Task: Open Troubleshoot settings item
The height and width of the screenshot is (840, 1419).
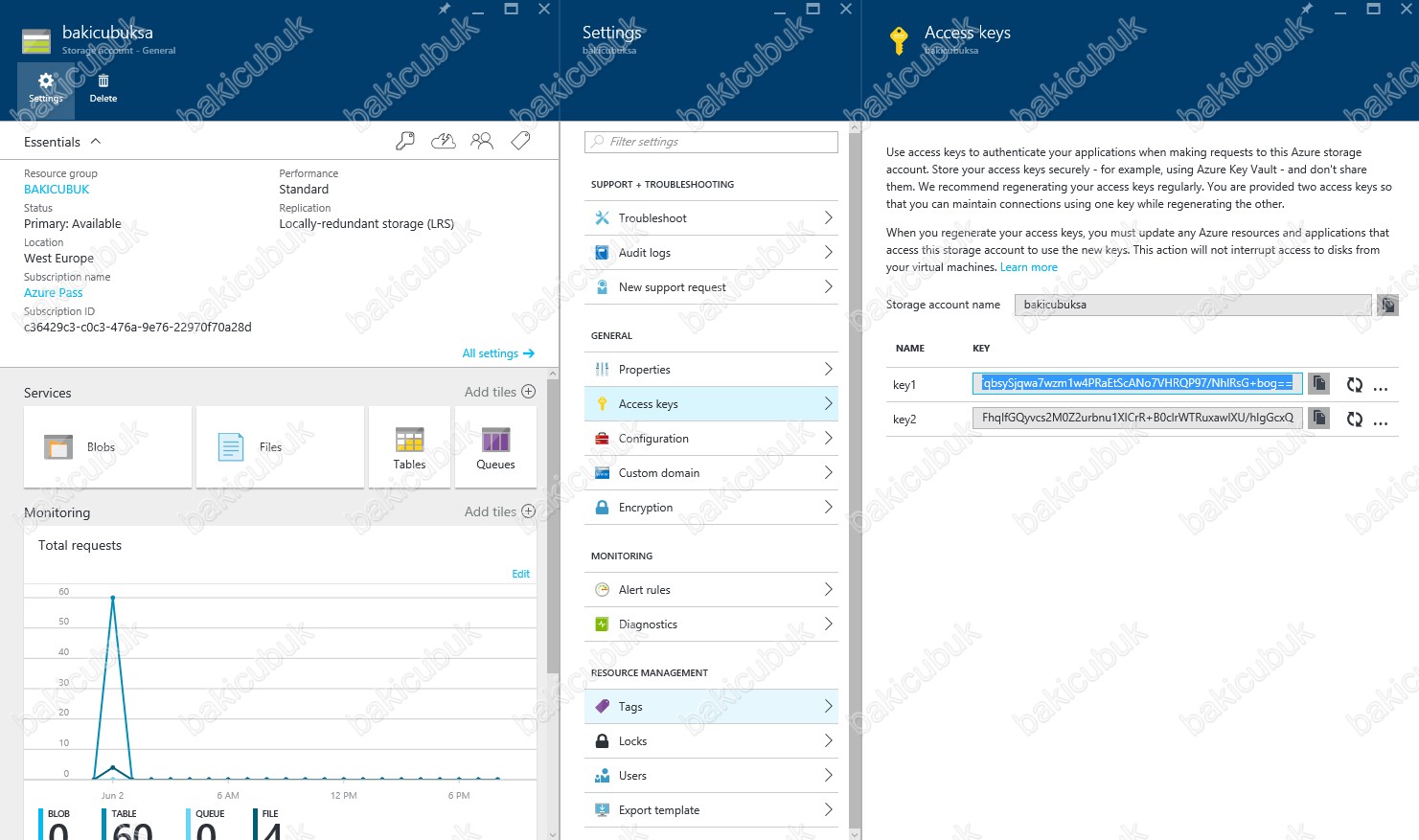Action: [711, 218]
